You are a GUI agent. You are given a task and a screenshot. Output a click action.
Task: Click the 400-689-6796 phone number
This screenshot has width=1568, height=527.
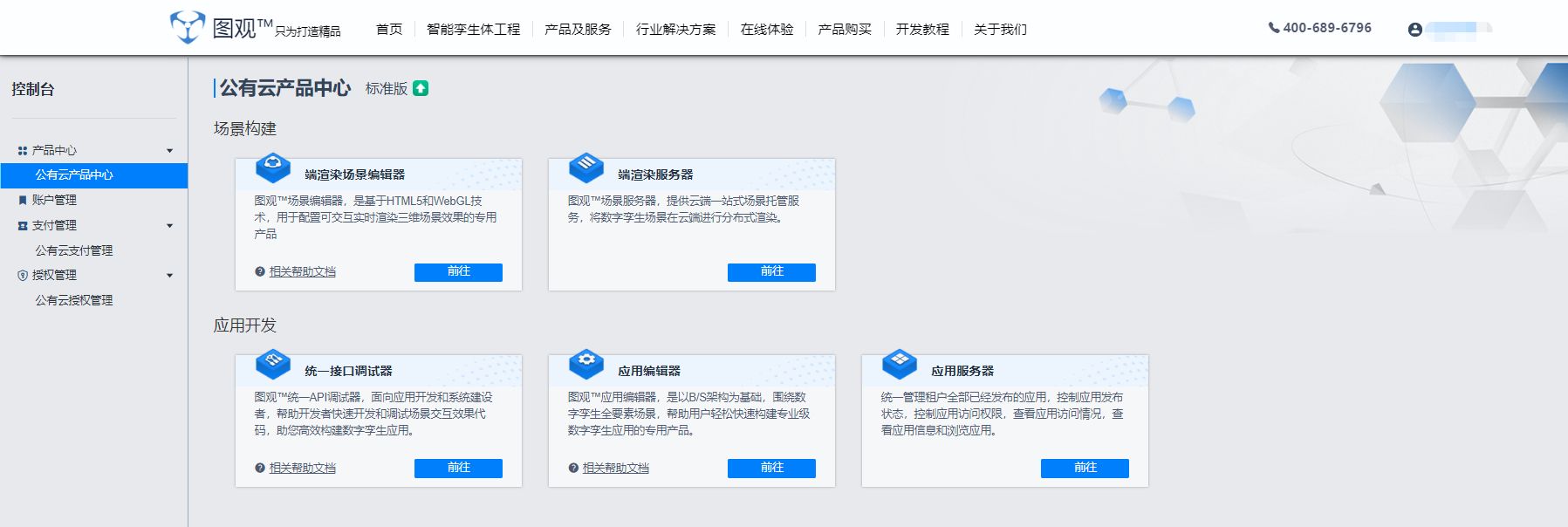(x=1327, y=28)
